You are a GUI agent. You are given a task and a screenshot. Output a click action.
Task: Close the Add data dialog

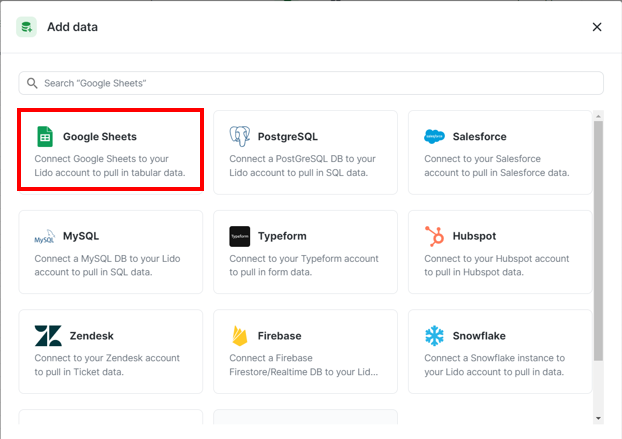[x=597, y=27]
